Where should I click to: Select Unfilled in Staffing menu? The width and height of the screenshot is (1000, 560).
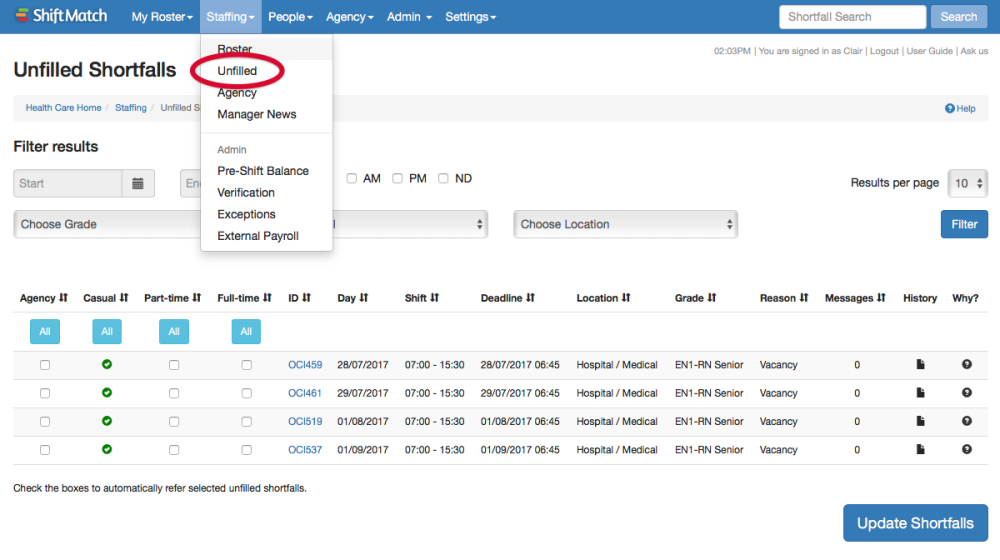(237, 71)
